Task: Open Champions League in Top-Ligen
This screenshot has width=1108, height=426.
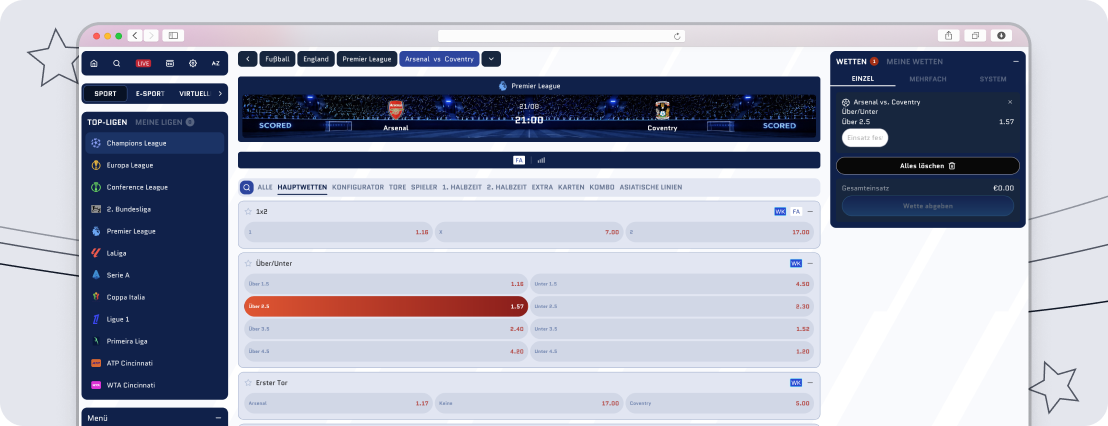Action: 155,143
